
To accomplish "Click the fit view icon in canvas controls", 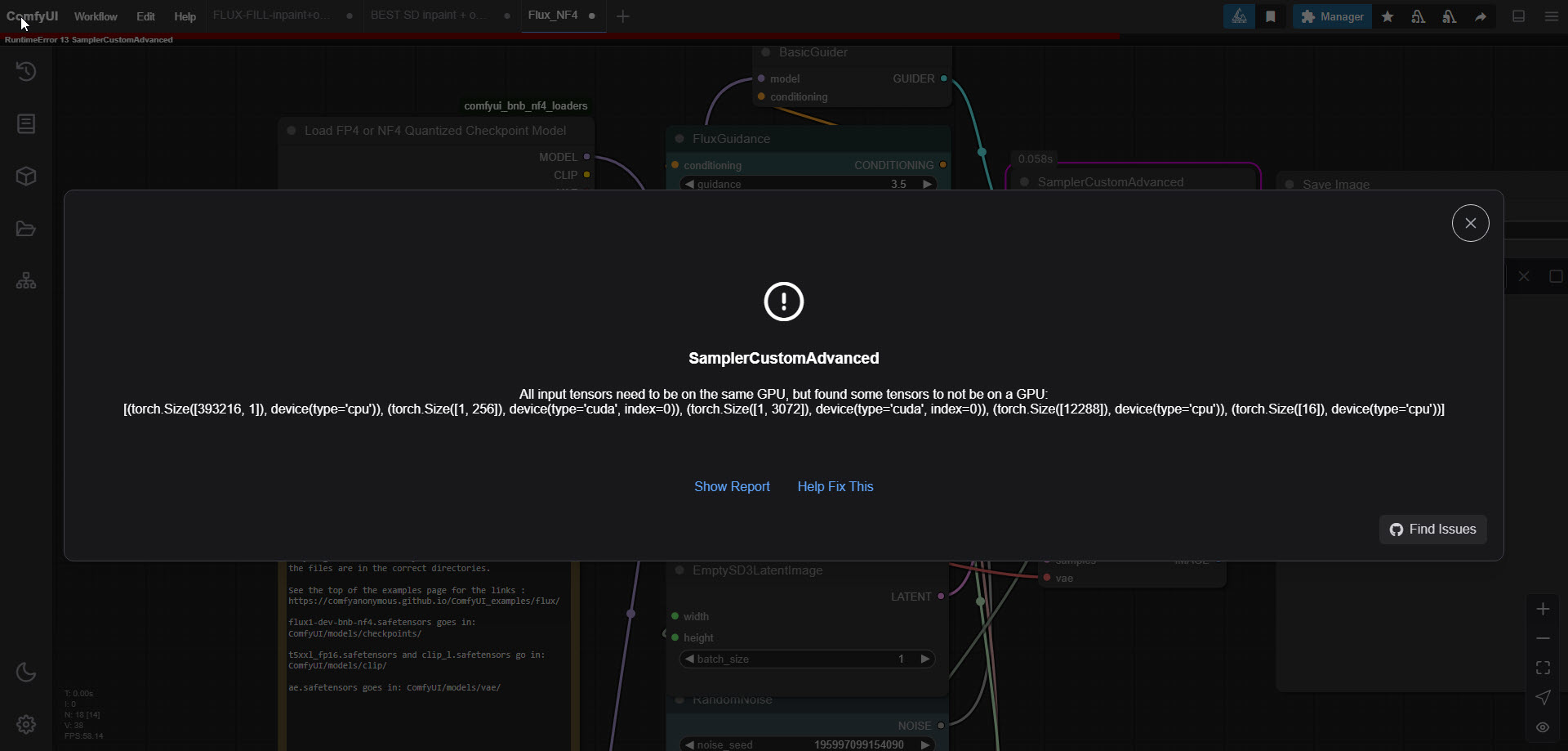I will tap(1543, 668).
